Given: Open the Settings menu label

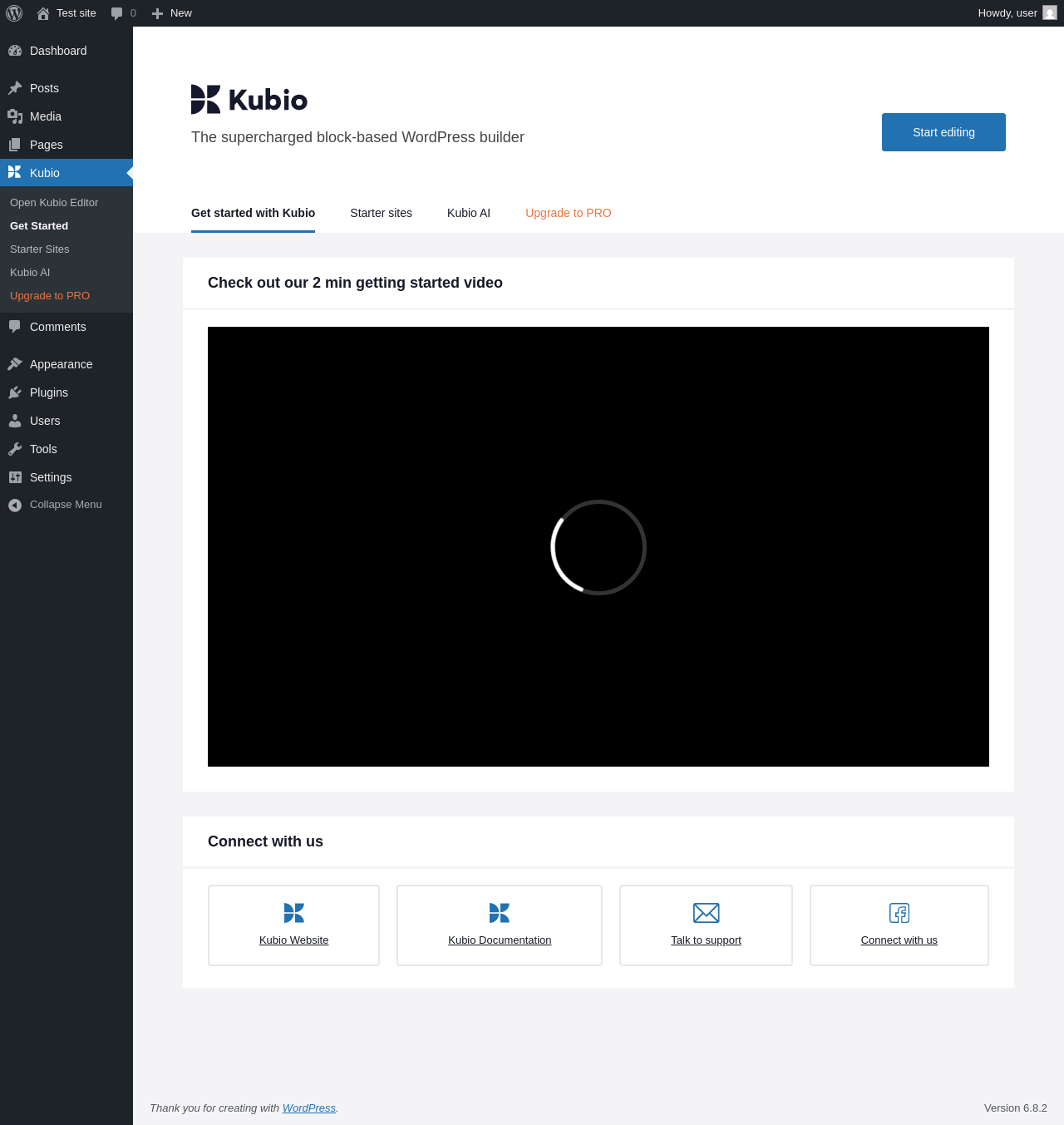Looking at the screenshot, I should point(51,477).
